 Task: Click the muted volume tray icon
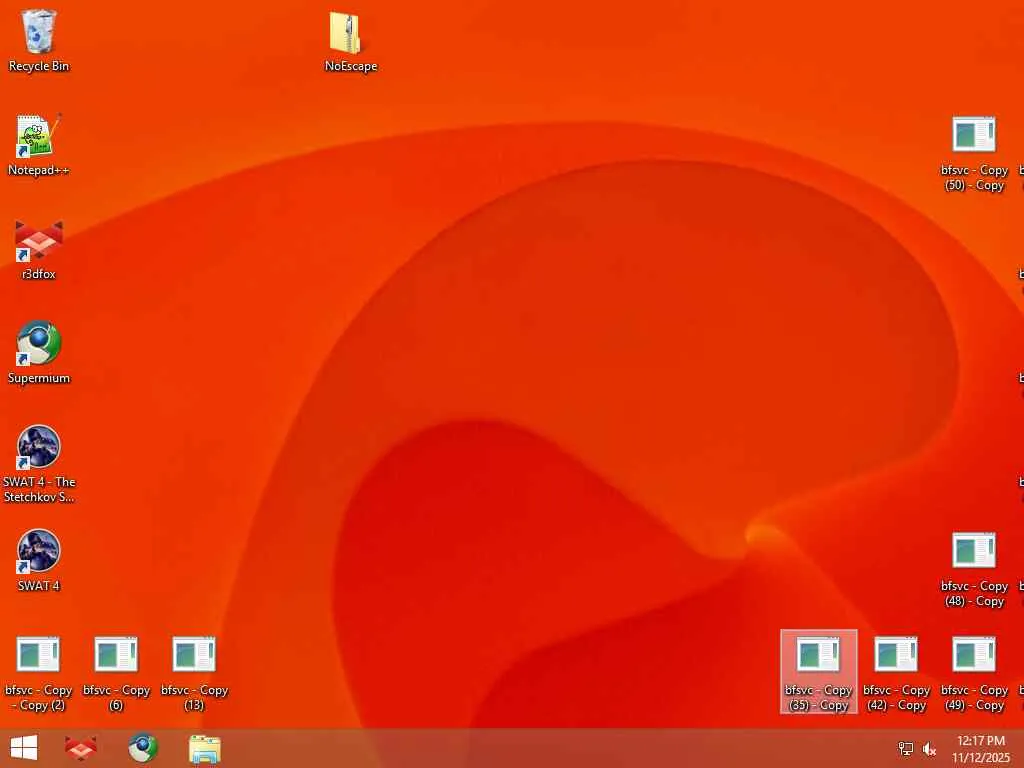click(x=929, y=749)
